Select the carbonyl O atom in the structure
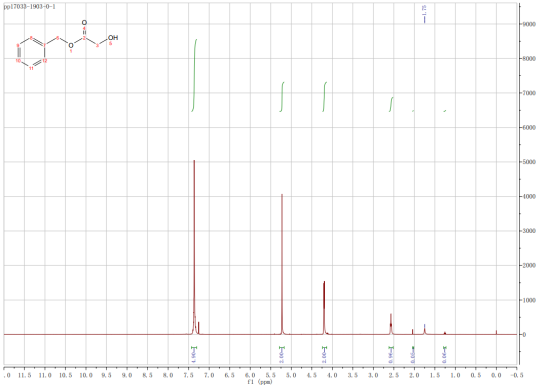 pos(84,23)
